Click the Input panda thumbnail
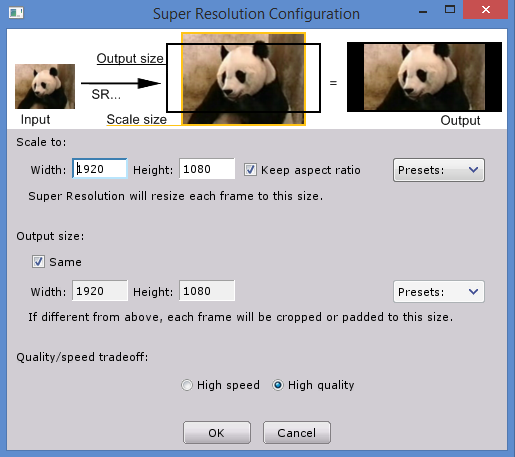The image size is (515, 457). [x=45, y=86]
